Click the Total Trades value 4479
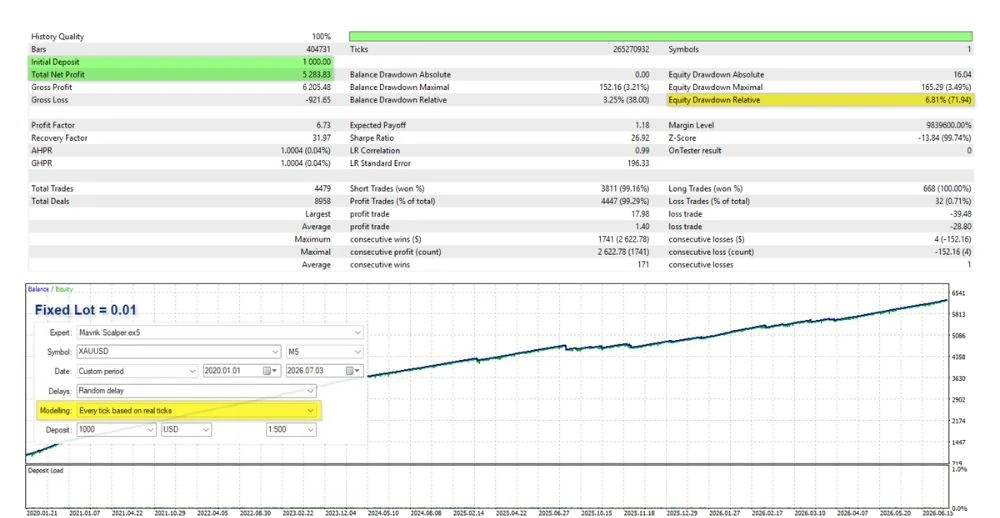 (323, 189)
